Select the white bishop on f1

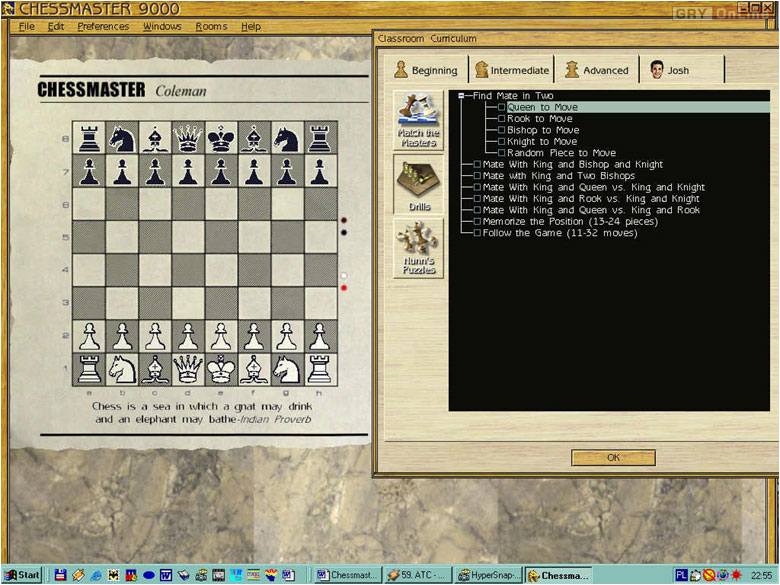[254, 370]
